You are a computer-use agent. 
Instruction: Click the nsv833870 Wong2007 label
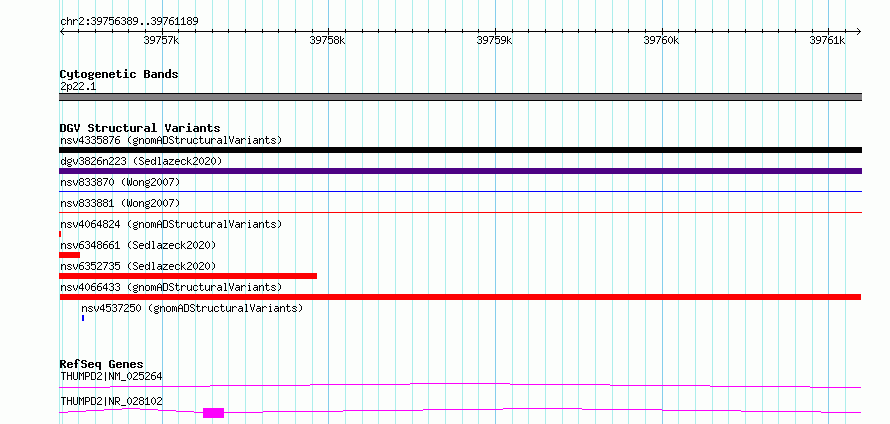click(120, 182)
